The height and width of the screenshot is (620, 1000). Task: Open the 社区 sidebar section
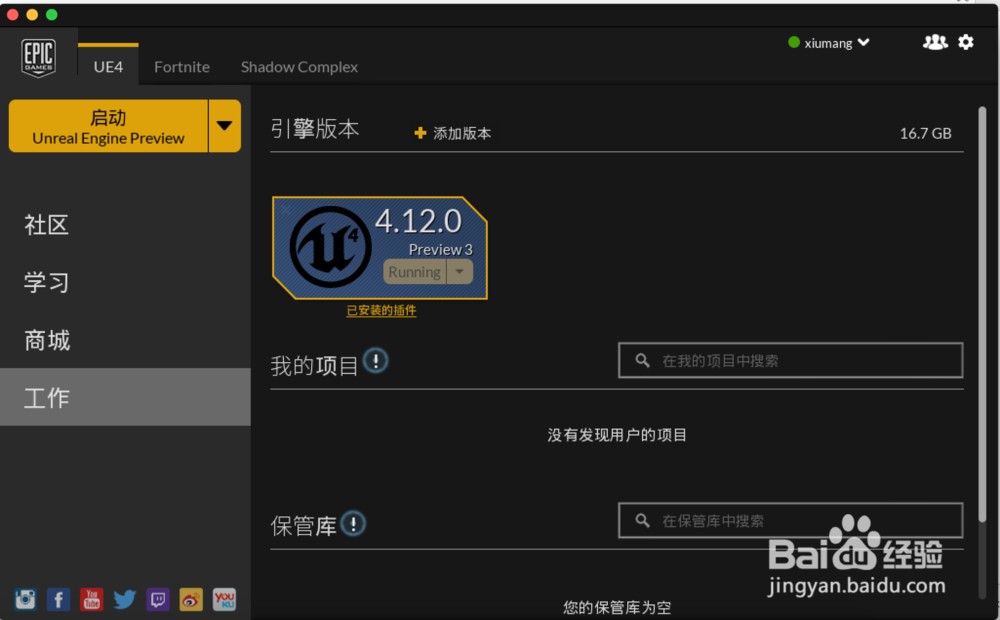tap(125, 225)
